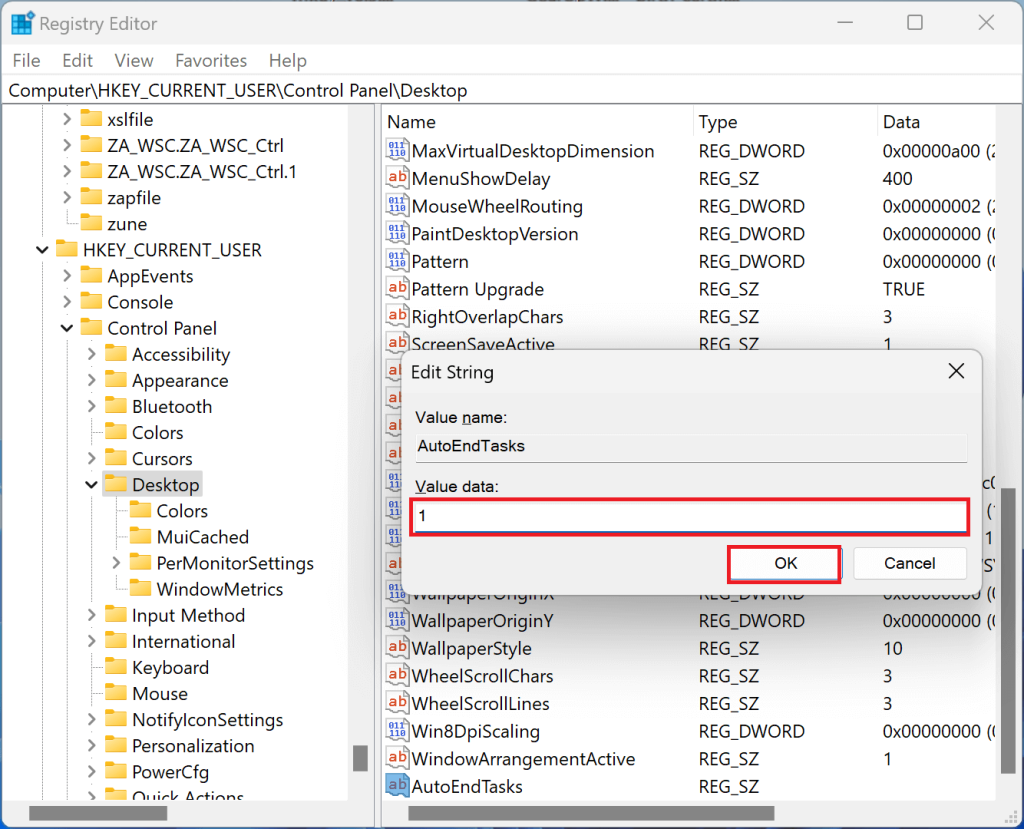The height and width of the screenshot is (829, 1024).
Task: Click the DWORD icon next to Win8DpiScaling
Action: coord(397,732)
